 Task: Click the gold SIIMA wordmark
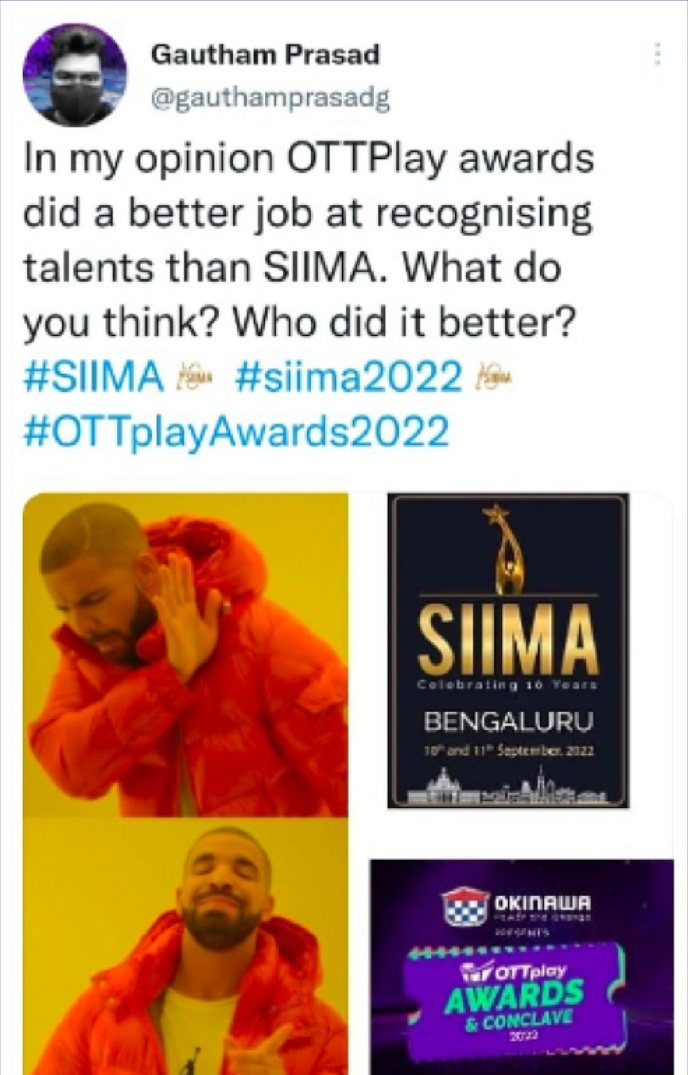coord(508,639)
